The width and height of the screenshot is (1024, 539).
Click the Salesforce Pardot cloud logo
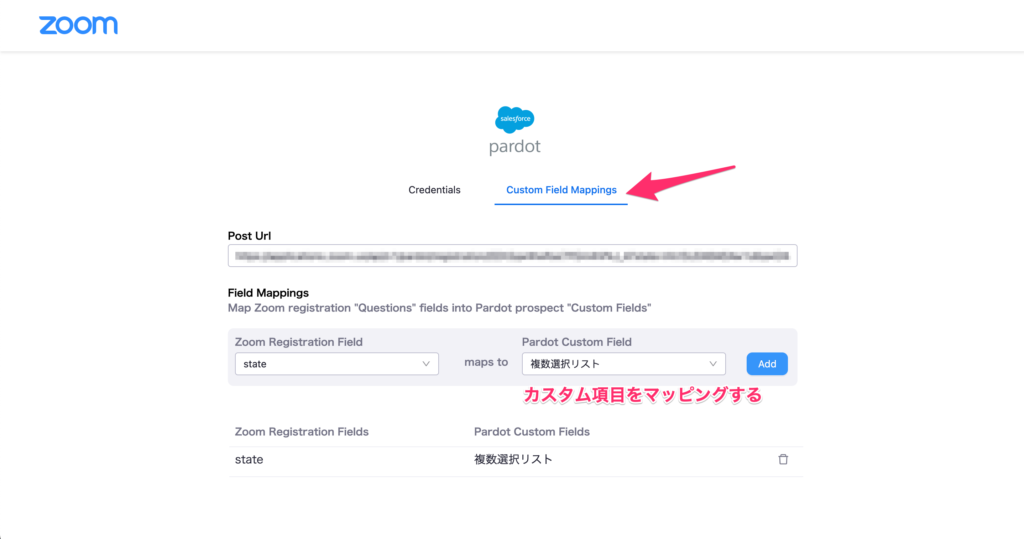coord(515,120)
